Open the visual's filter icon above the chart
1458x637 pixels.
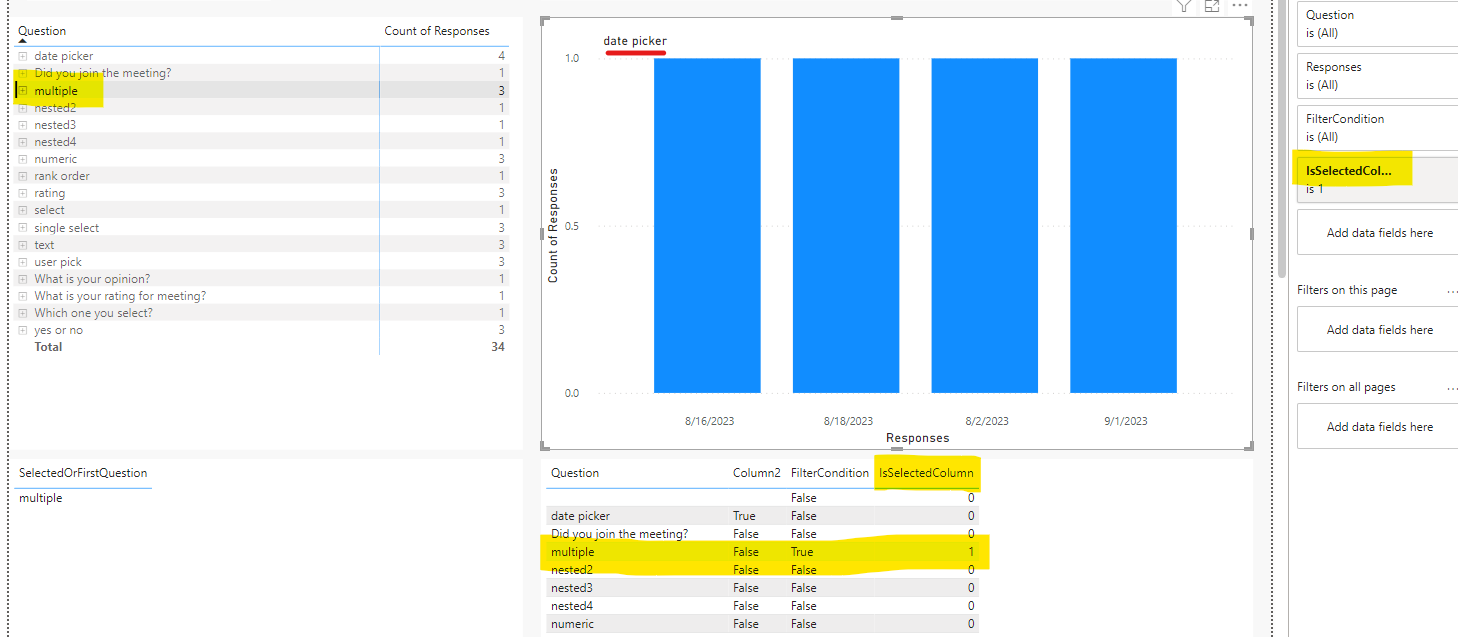1183,6
